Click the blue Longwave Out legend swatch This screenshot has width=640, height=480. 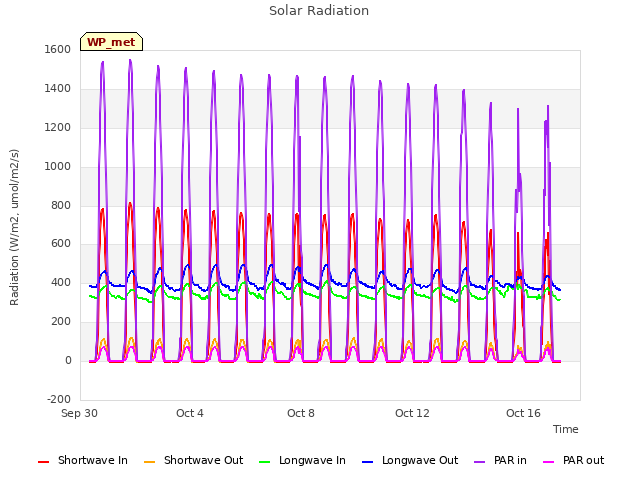367,462
